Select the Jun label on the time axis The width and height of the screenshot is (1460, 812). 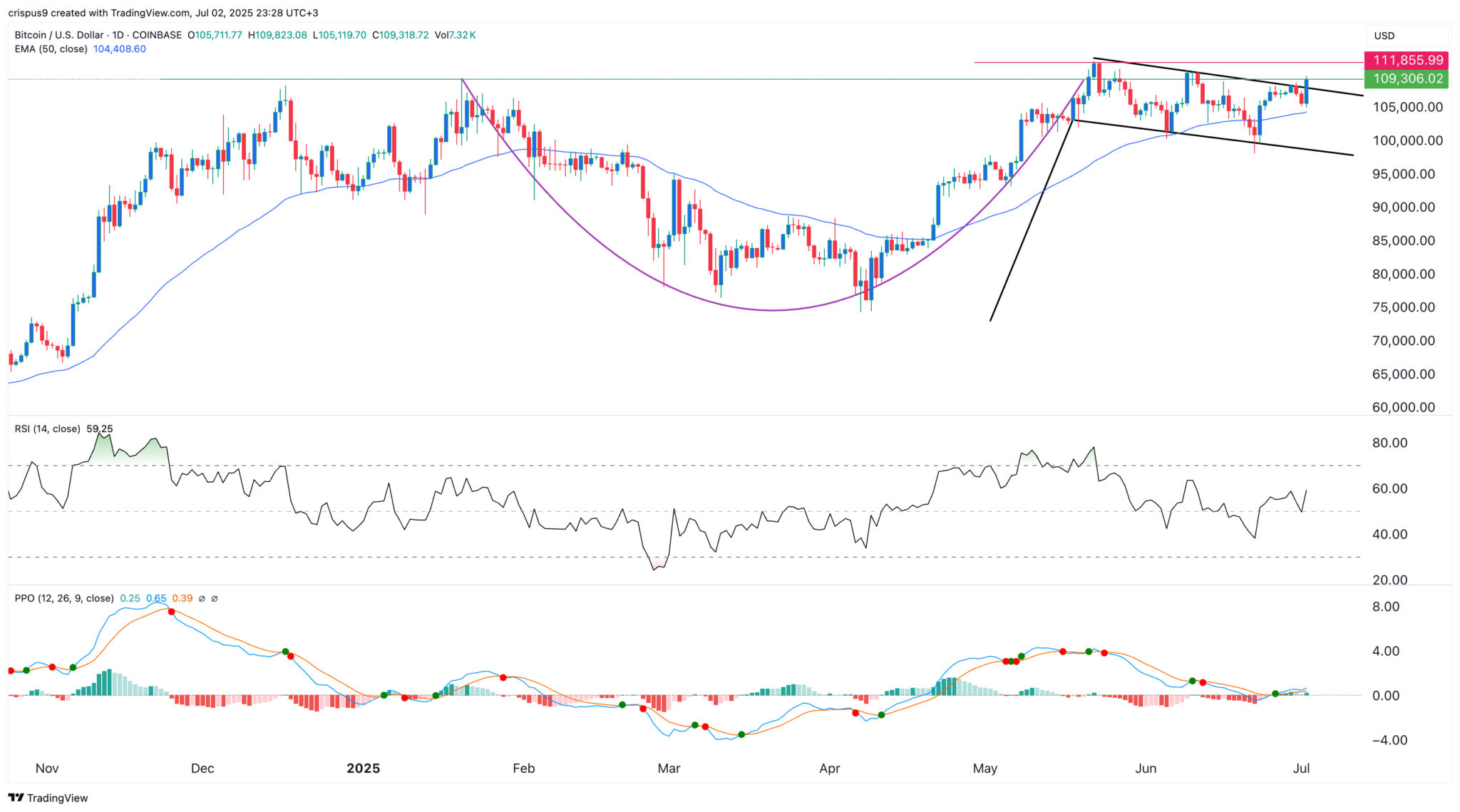pos(1146,769)
